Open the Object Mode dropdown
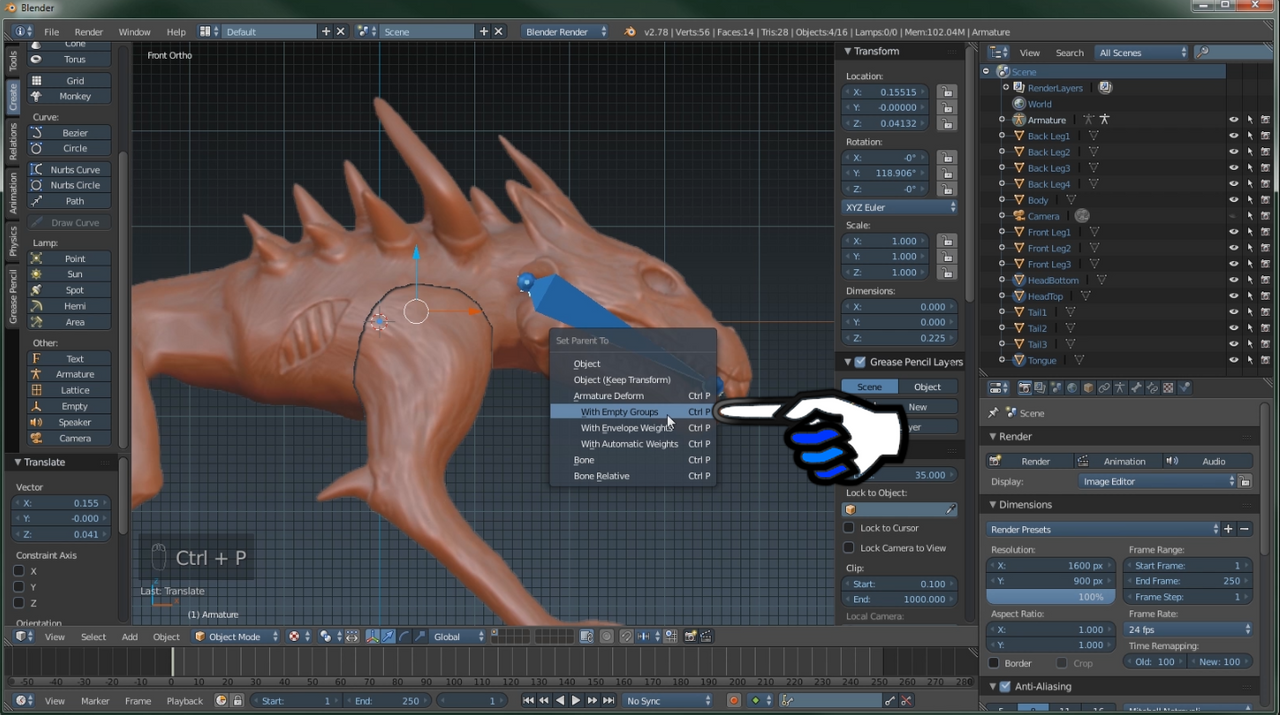The height and width of the screenshot is (715, 1280). click(236, 637)
